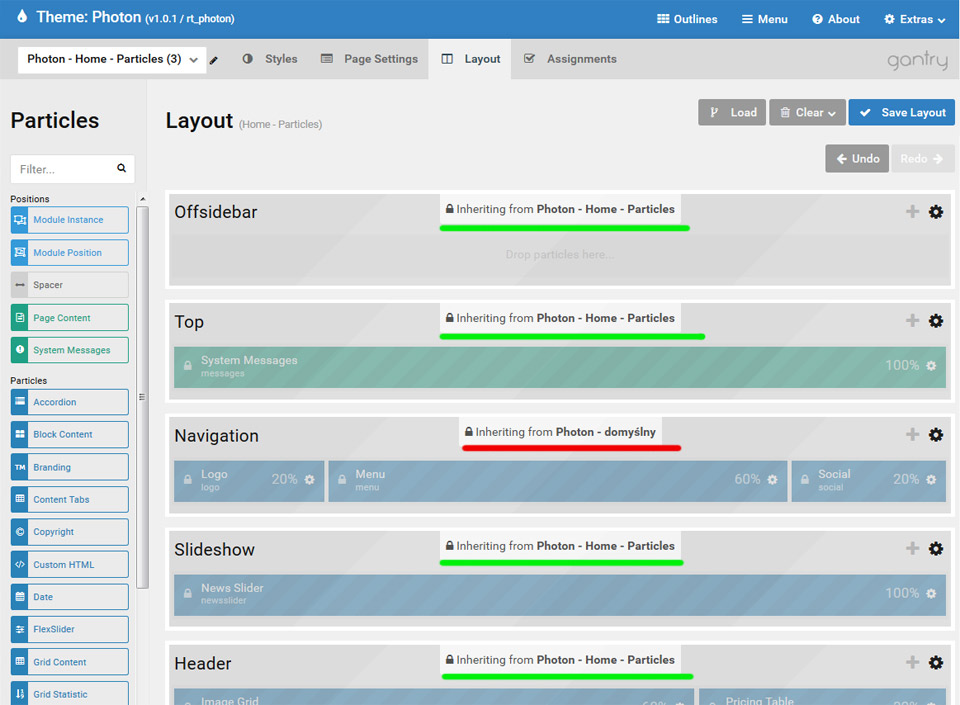Click the Logo particle block
Image resolution: width=960 pixels, height=705 pixels.
point(249,481)
